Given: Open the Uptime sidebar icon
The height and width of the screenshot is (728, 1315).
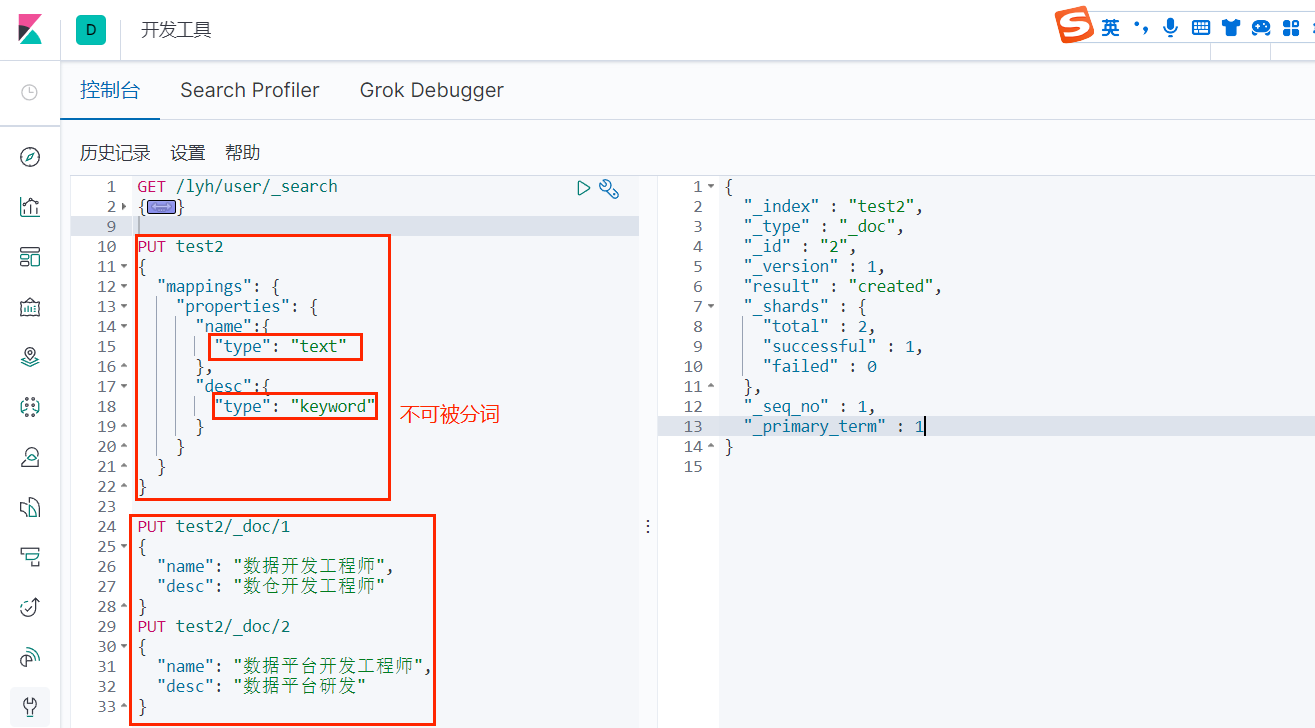Looking at the screenshot, I should 30,607.
